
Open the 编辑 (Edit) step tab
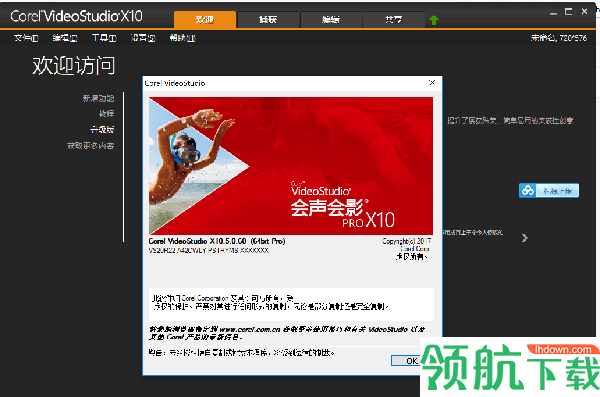click(x=331, y=20)
